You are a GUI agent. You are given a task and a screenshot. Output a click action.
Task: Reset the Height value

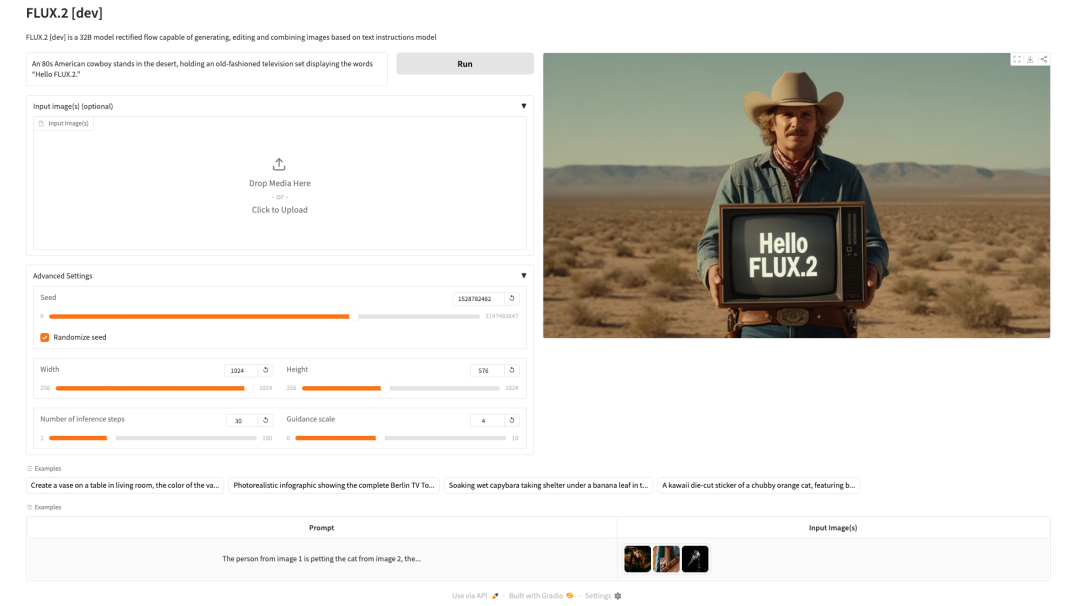[511, 370]
